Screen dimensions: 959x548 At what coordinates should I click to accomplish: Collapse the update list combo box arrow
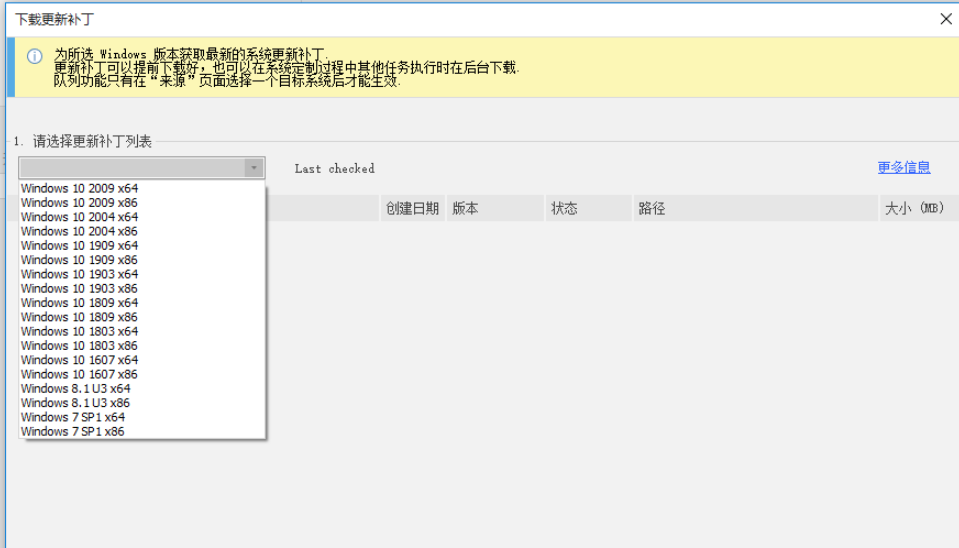tap(254, 168)
